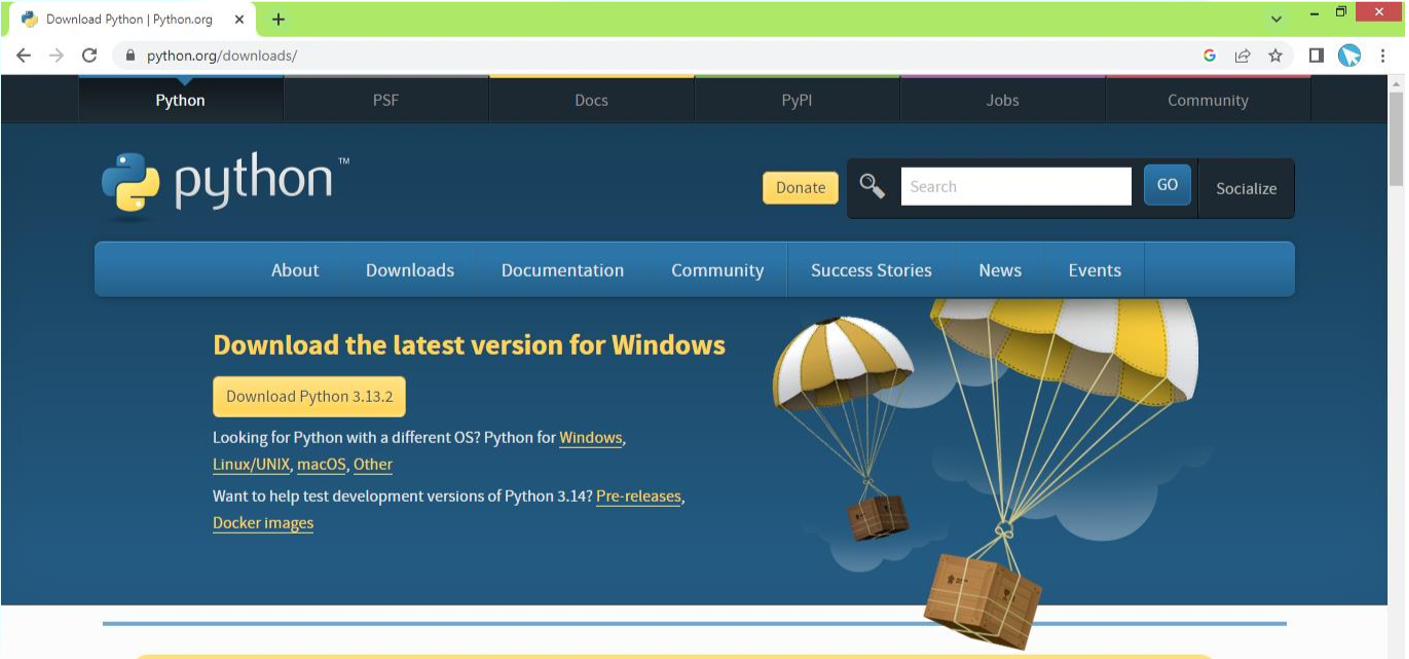Open the Google icon in address bar

pos(1209,56)
